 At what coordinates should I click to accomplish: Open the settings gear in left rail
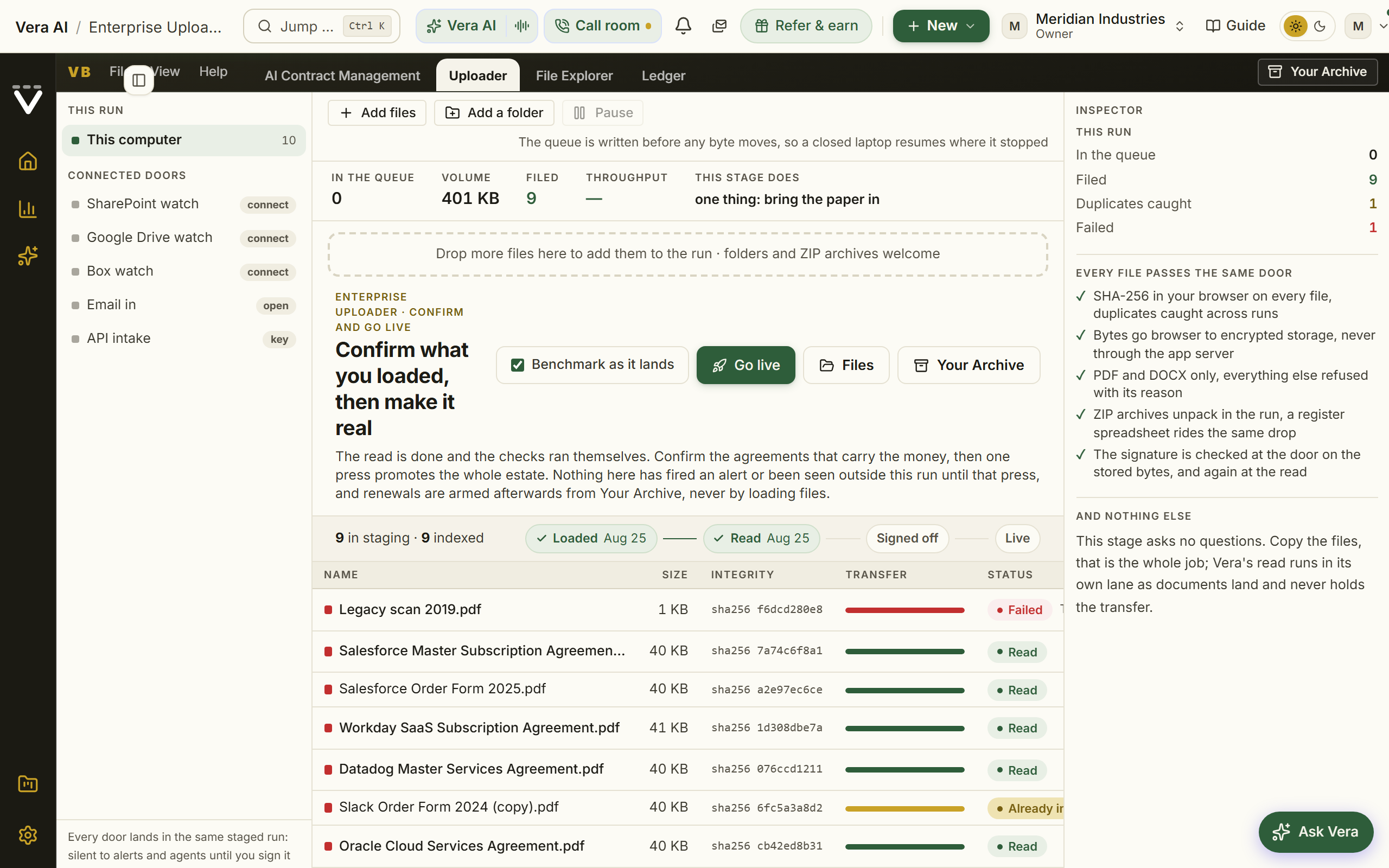point(28,835)
